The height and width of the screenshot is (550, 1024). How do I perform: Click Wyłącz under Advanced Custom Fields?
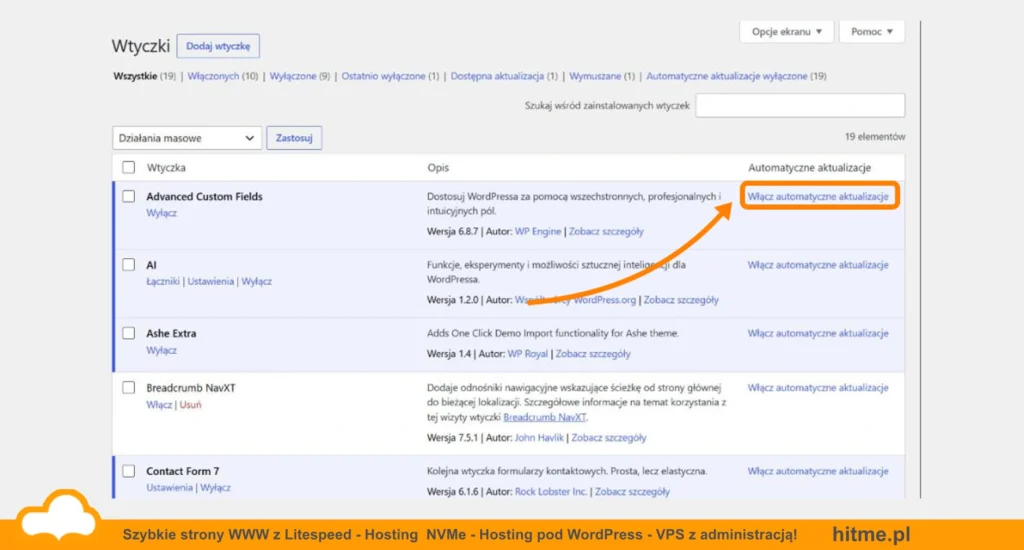click(x=161, y=213)
